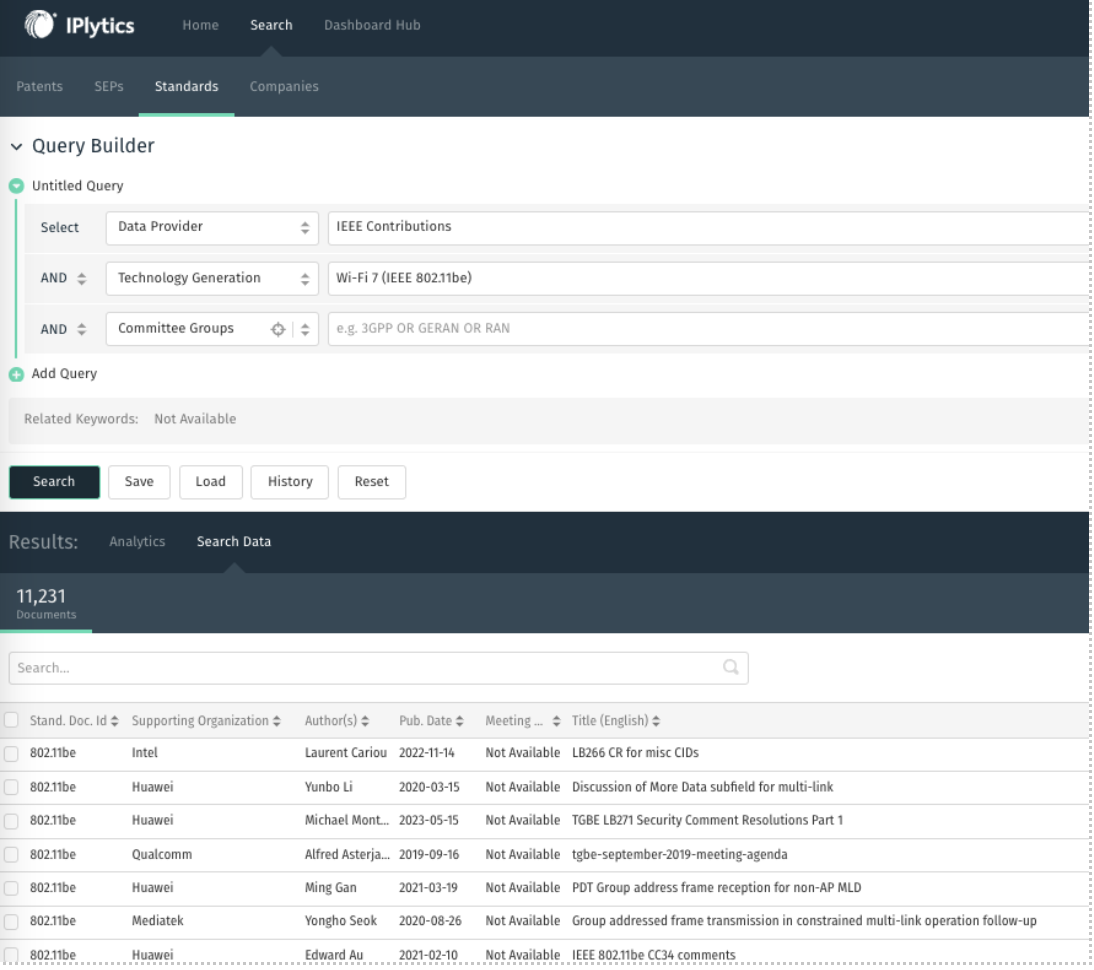Check the Qualcomm Alfred Asterja... row

click(x=11, y=855)
